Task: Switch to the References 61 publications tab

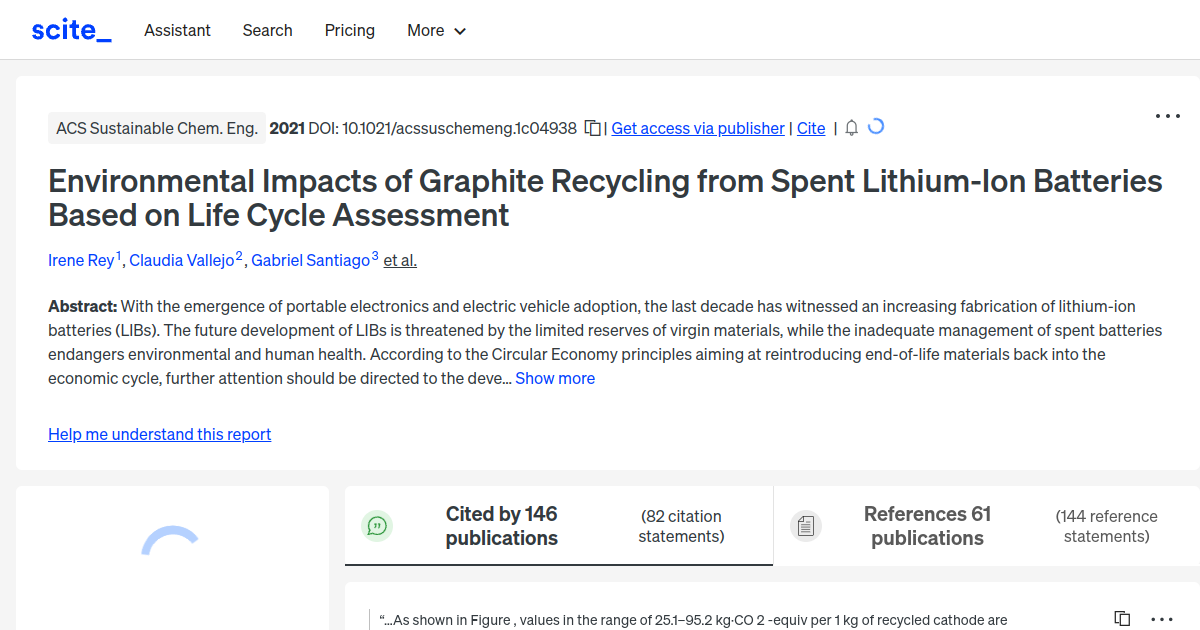Action: (x=927, y=525)
